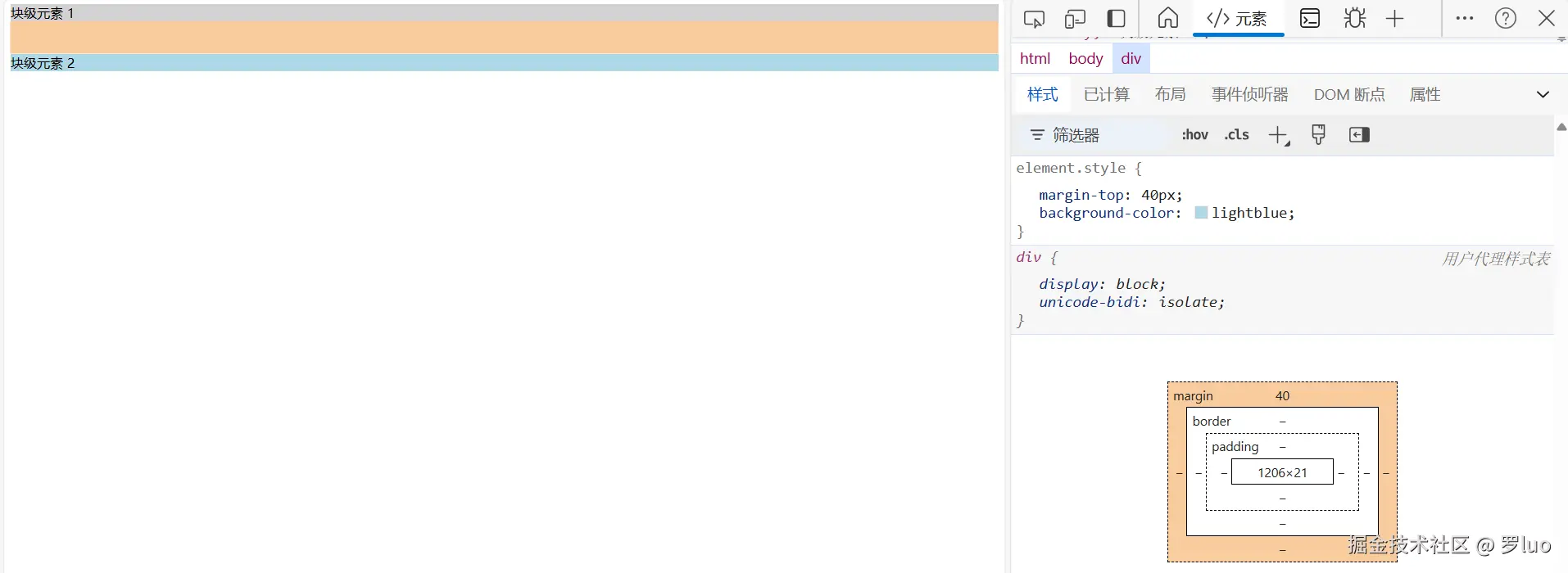Focus the 筛选器 filter input
The height and width of the screenshot is (573, 1568).
tap(1094, 135)
